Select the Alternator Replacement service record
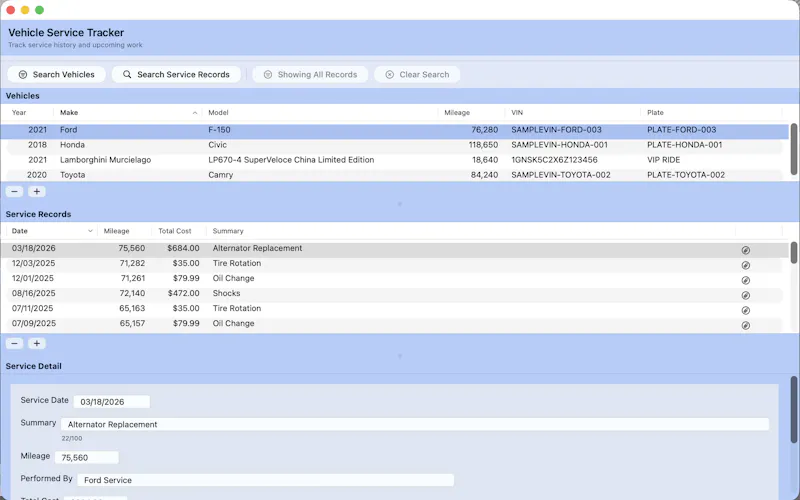Image resolution: width=800 pixels, height=500 pixels. click(x=394, y=248)
